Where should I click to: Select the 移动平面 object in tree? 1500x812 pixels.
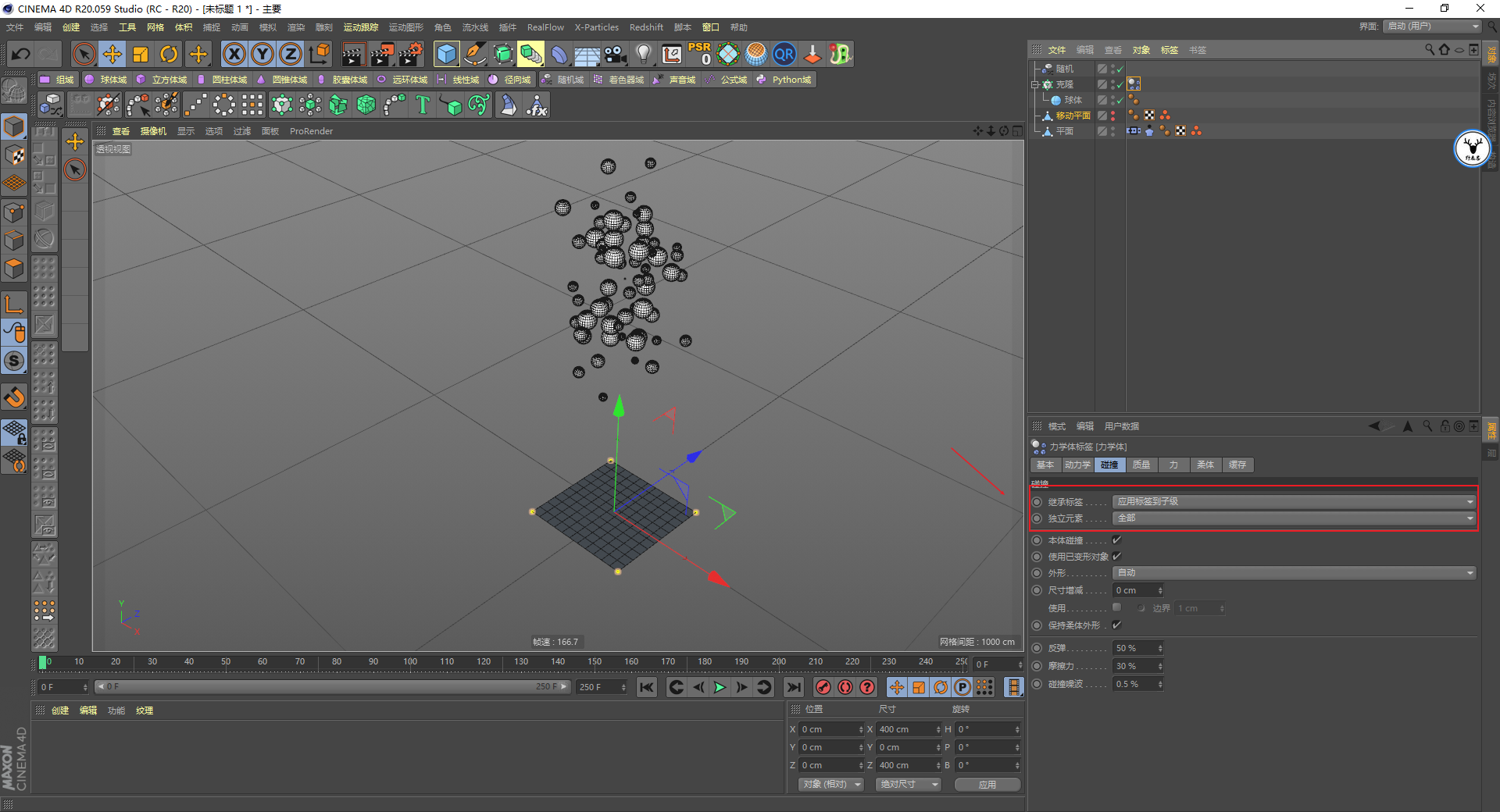tap(1073, 116)
